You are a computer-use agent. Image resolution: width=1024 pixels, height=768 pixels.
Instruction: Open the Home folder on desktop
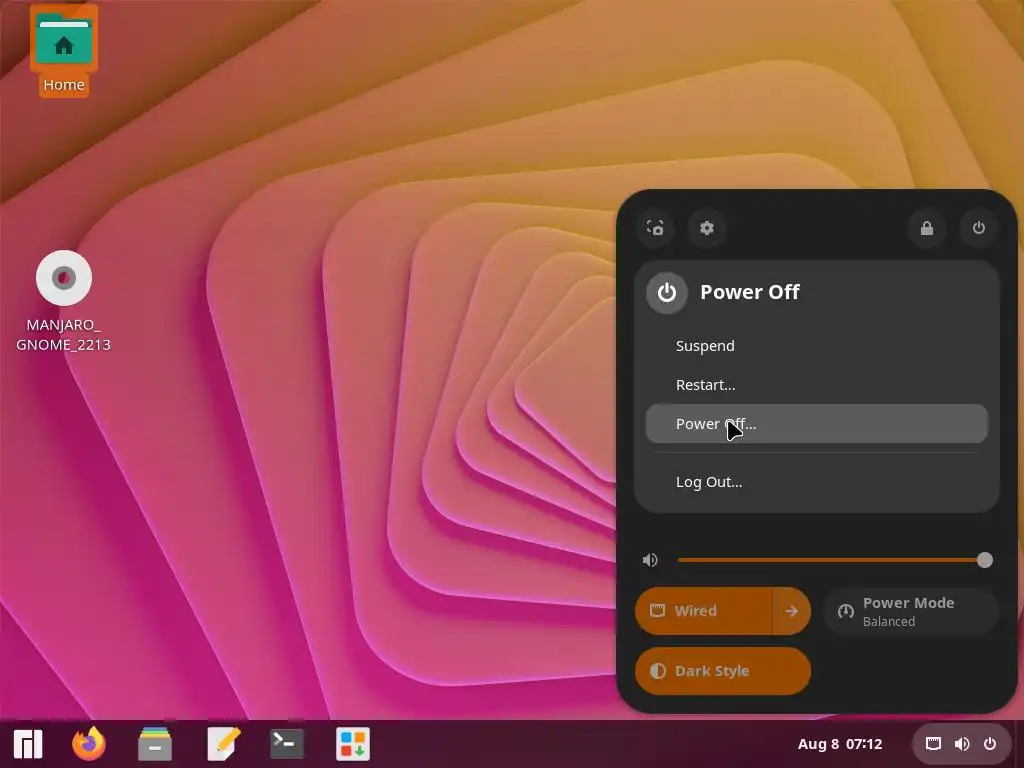pos(63,51)
